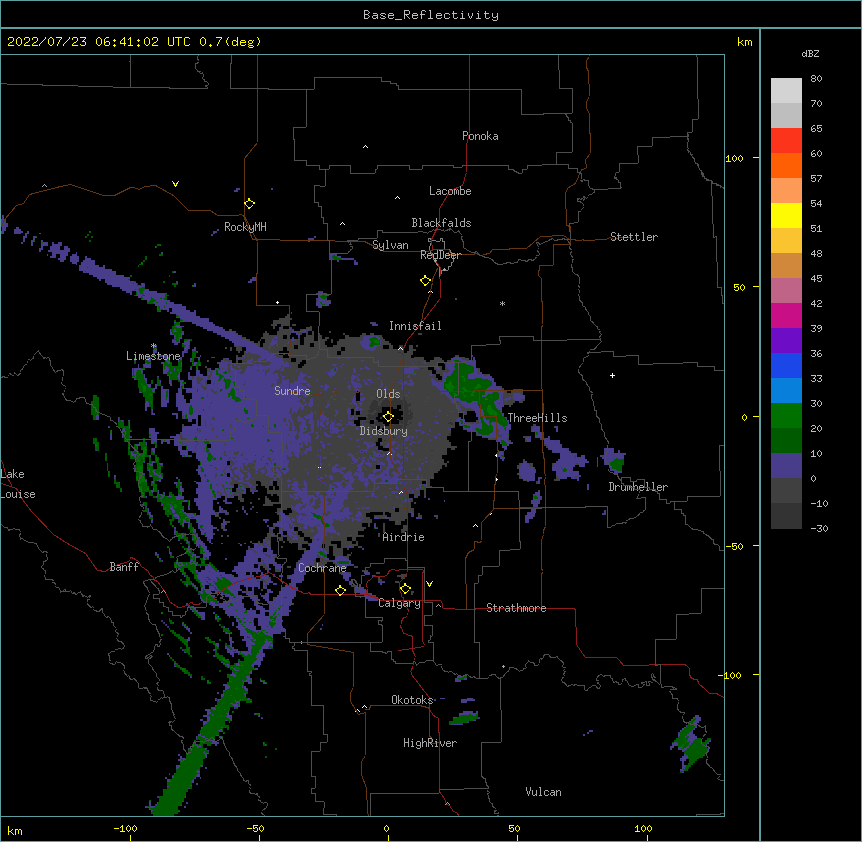The width and height of the screenshot is (862, 842).
Task: Select the Vulcan label
Action: (x=543, y=792)
